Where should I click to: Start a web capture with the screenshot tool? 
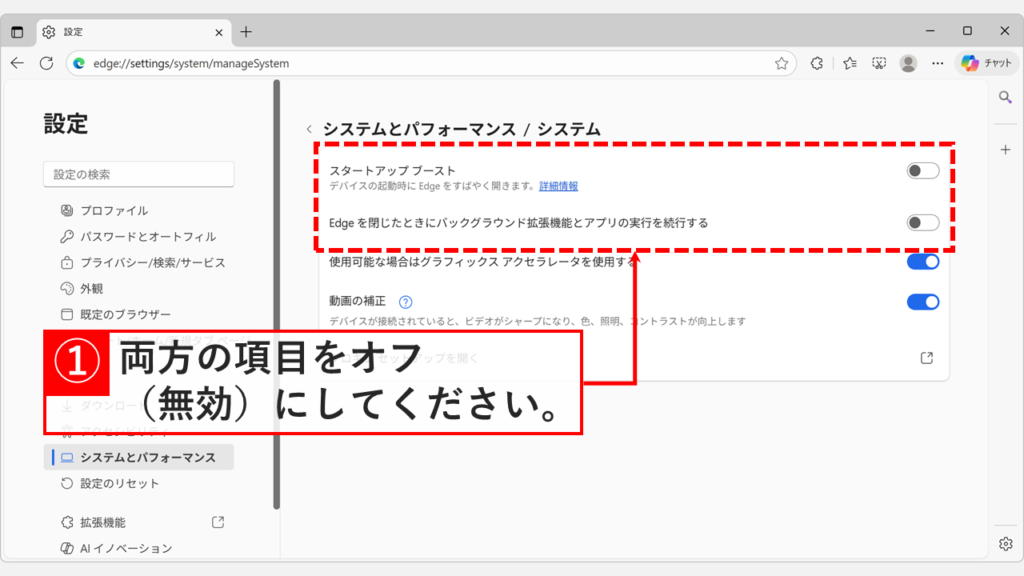(877, 62)
